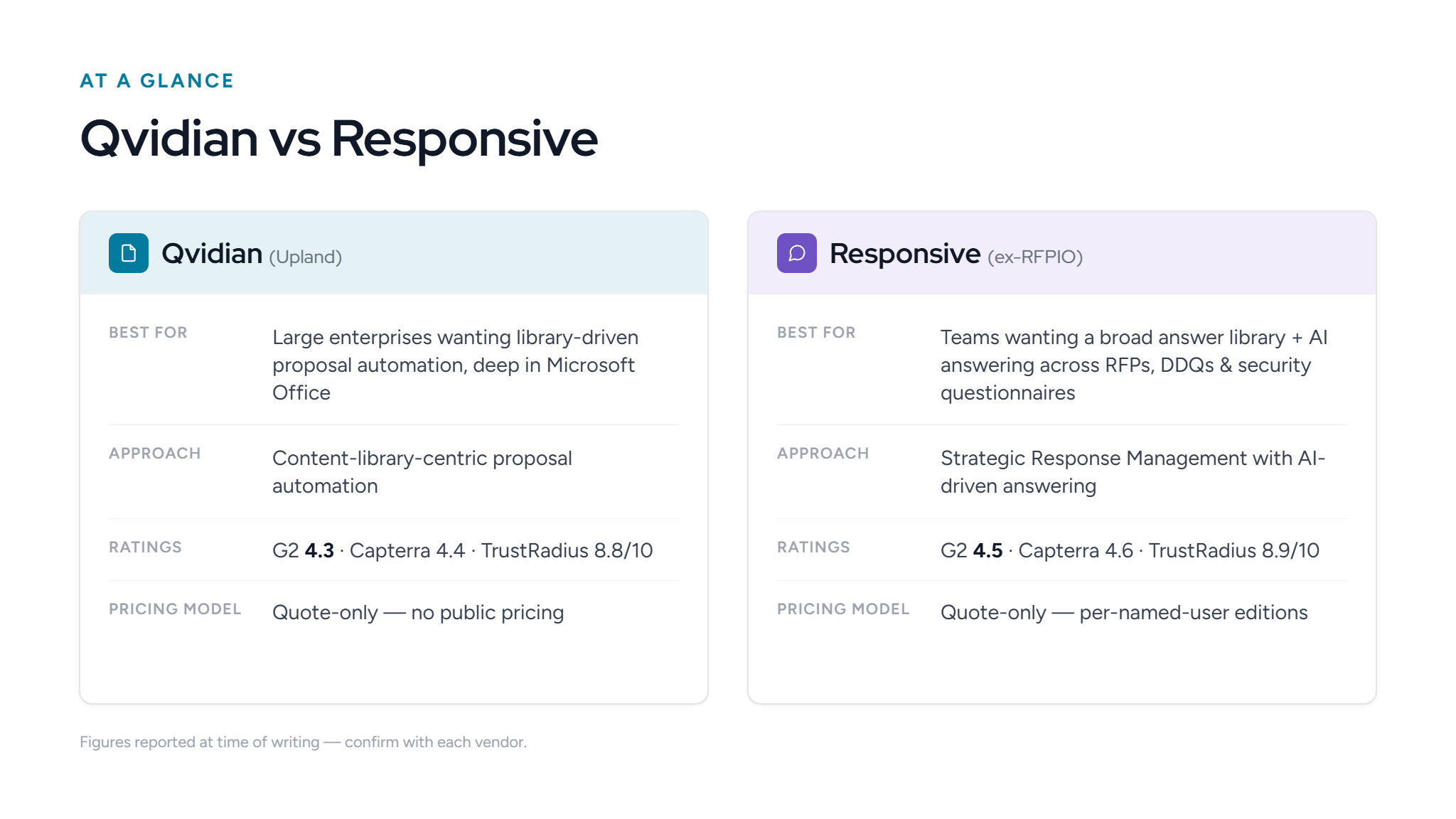Image resolution: width=1456 pixels, height=819 pixels.
Task: Select 'Content-library-centric proposal automation' text
Action: pyautogui.click(x=422, y=472)
